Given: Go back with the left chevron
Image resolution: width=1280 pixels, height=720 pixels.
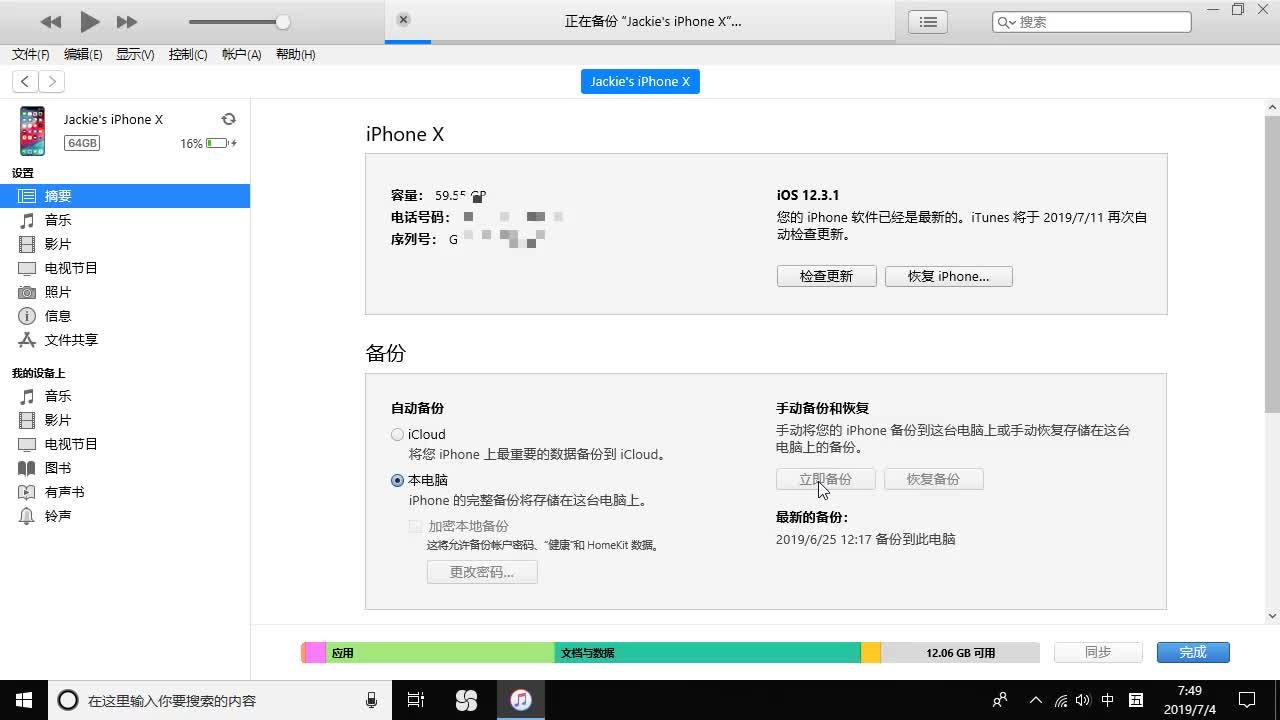Looking at the screenshot, I should (x=25, y=81).
